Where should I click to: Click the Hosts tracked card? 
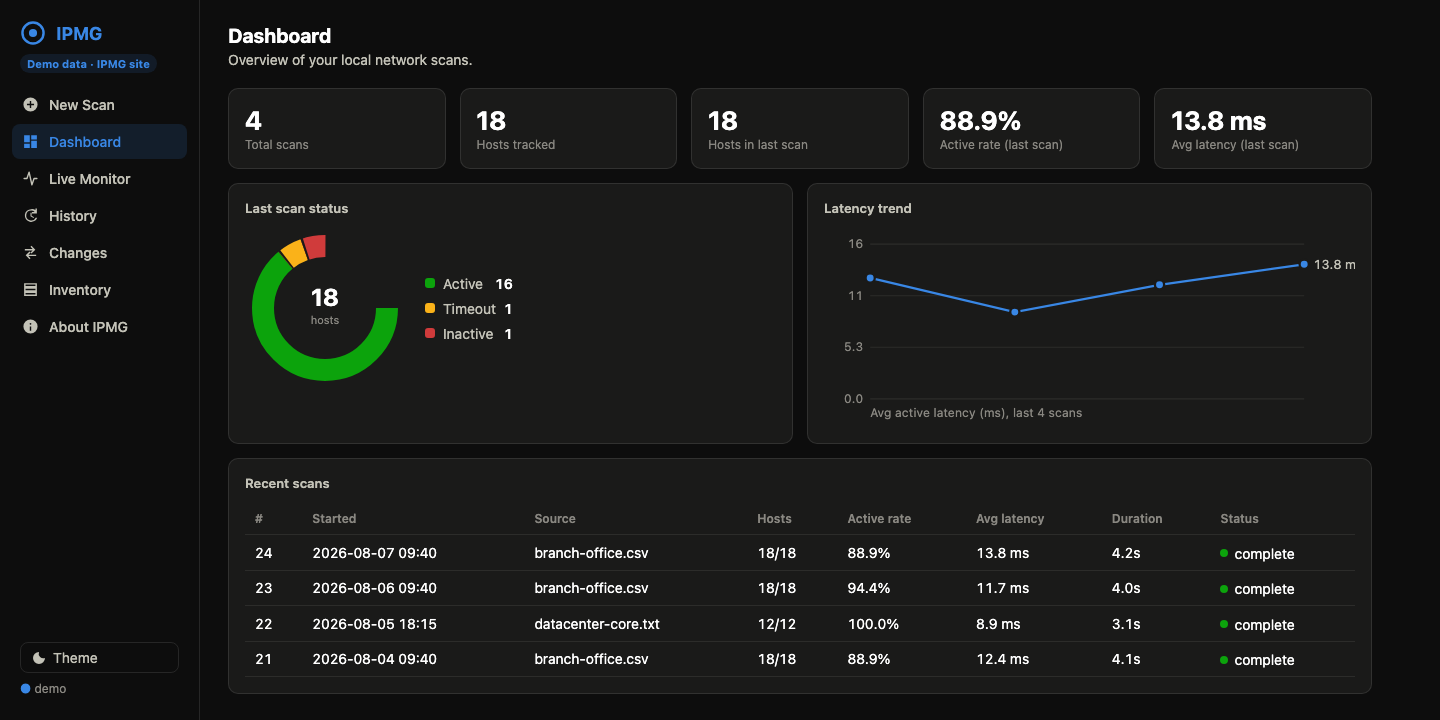(x=568, y=128)
